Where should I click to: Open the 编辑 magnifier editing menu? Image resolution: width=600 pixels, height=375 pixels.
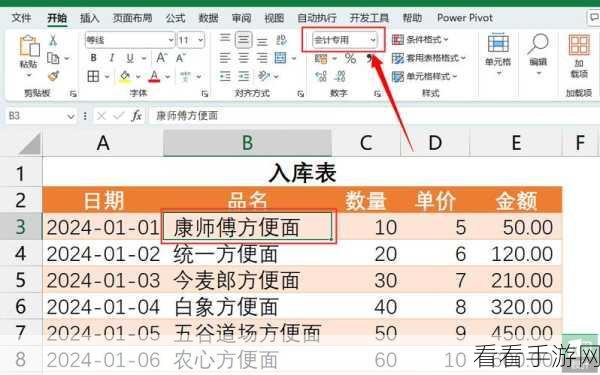pyautogui.click(x=538, y=54)
